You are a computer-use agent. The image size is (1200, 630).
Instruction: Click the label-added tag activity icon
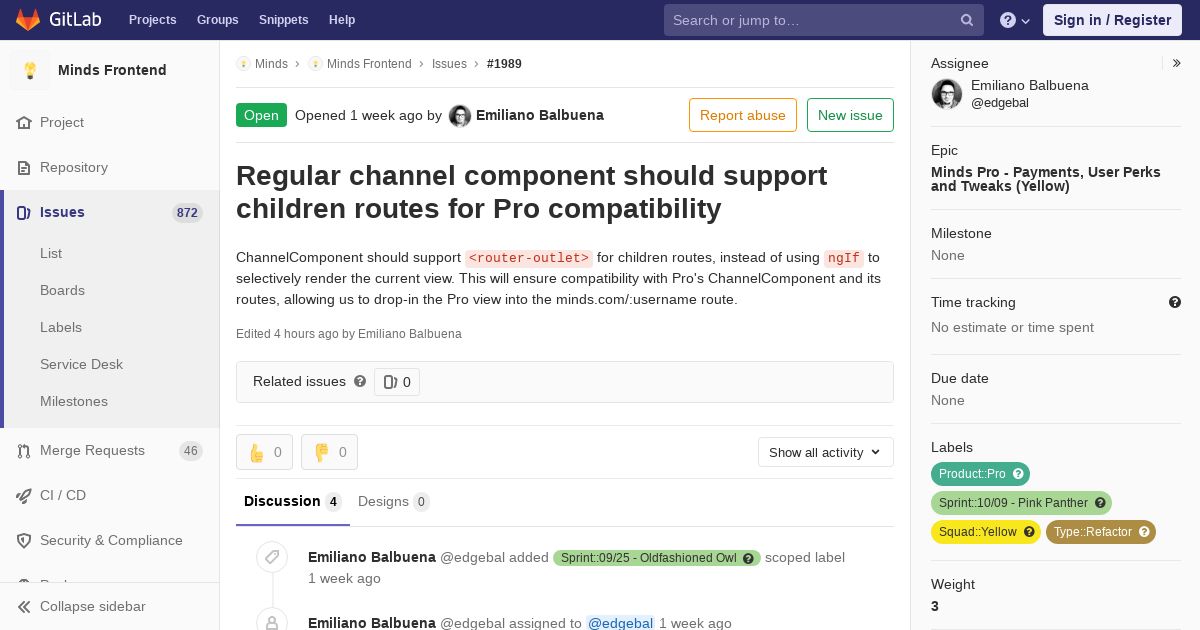(272, 557)
